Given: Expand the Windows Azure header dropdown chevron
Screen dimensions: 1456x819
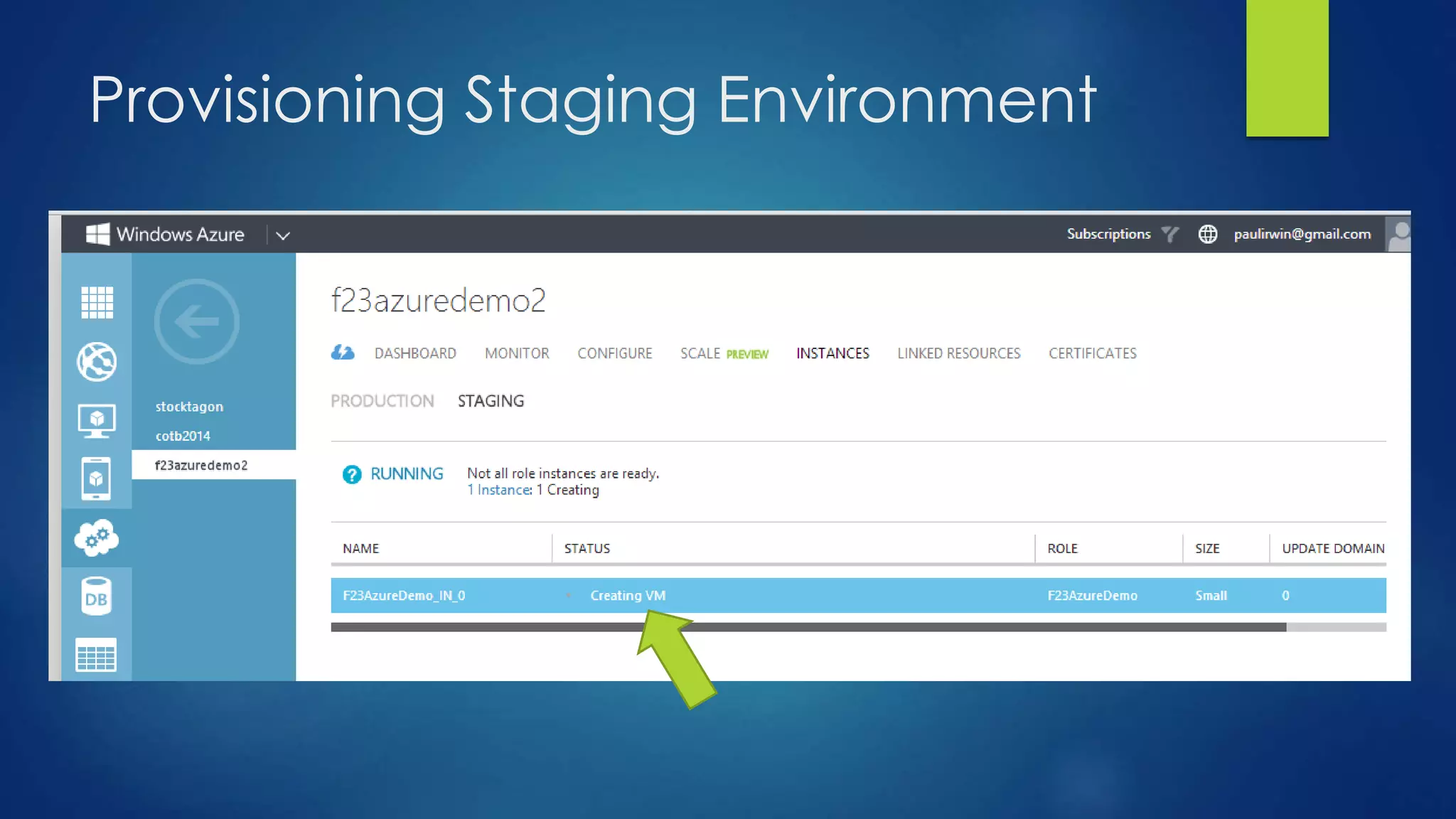Looking at the screenshot, I should (283, 235).
